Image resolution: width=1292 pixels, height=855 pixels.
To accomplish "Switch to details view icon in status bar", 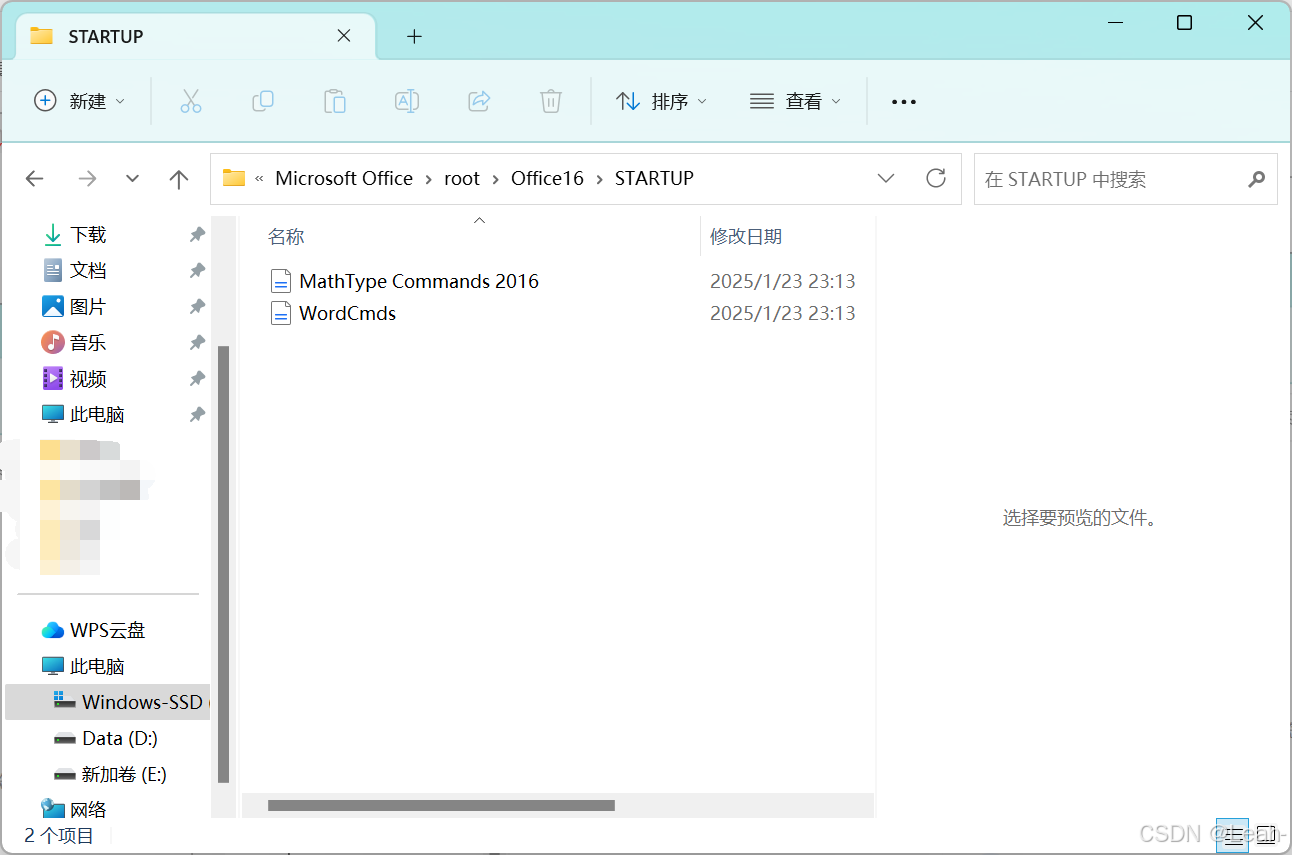I will coord(1232,834).
